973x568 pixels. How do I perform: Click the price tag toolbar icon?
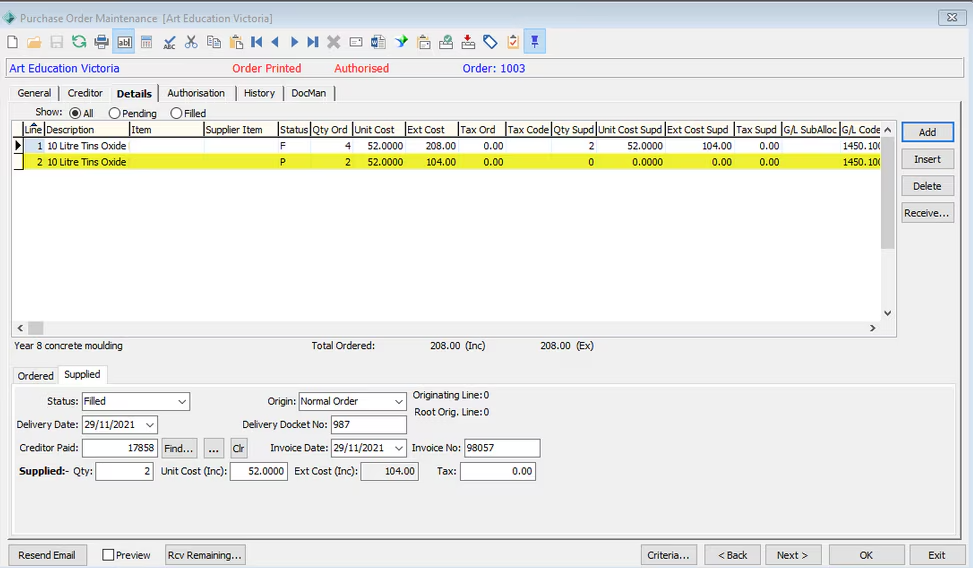tap(490, 42)
